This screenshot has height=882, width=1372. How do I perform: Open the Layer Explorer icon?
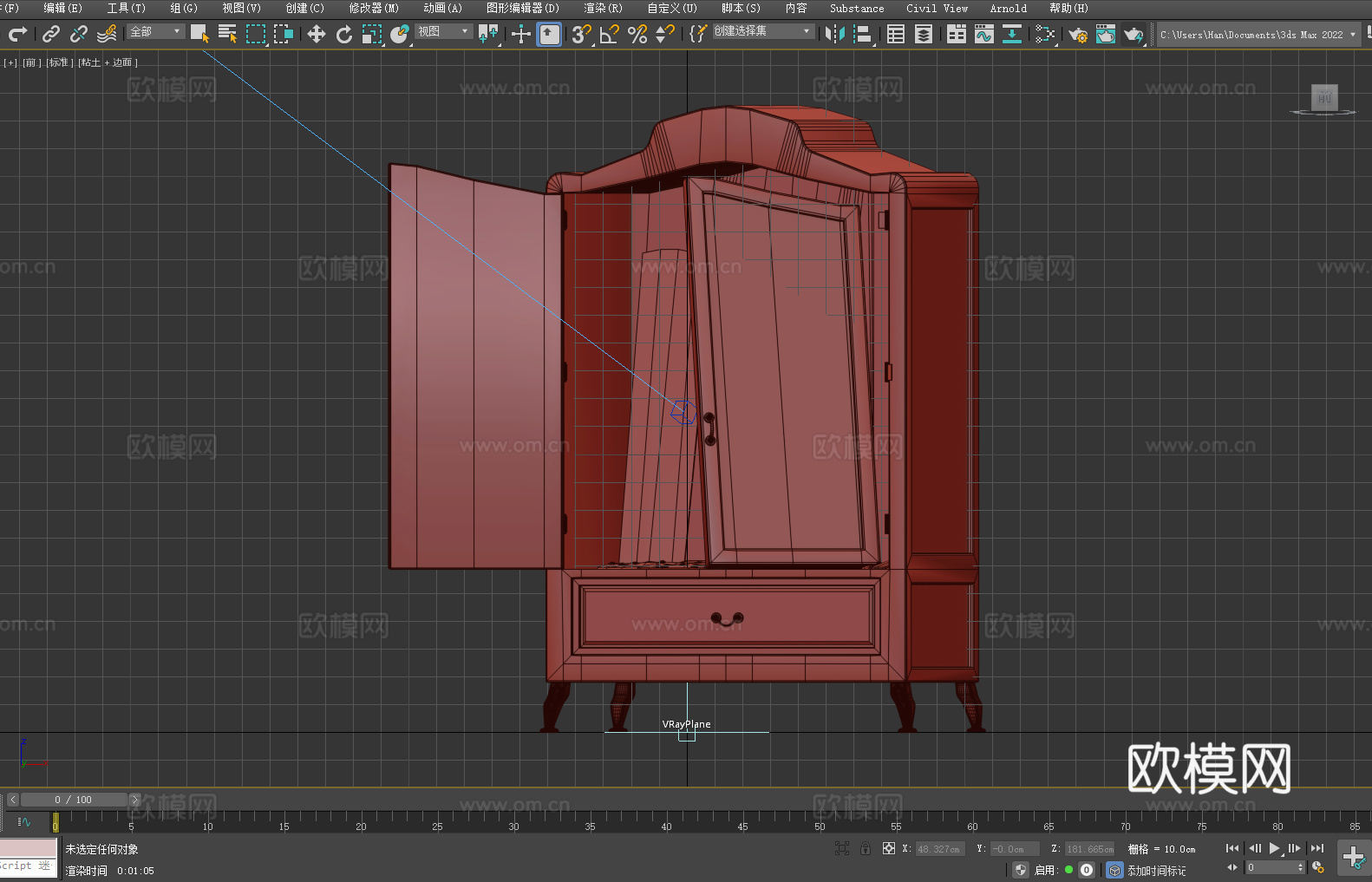(924, 34)
